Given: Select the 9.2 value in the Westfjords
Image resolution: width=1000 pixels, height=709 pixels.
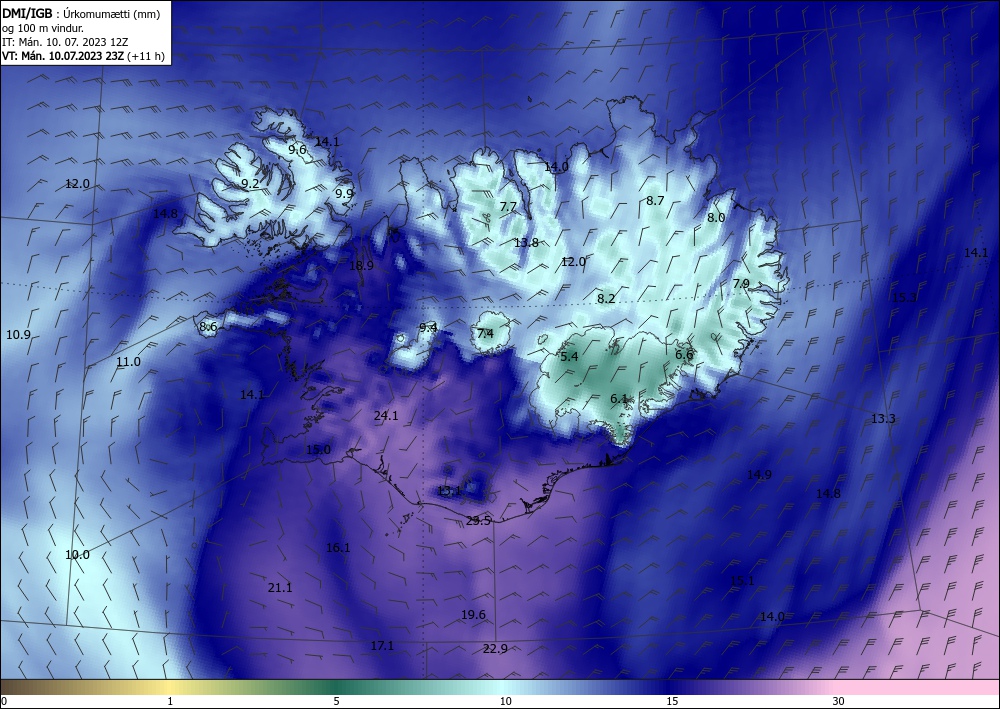Looking at the screenshot, I should (x=250, y=184).
